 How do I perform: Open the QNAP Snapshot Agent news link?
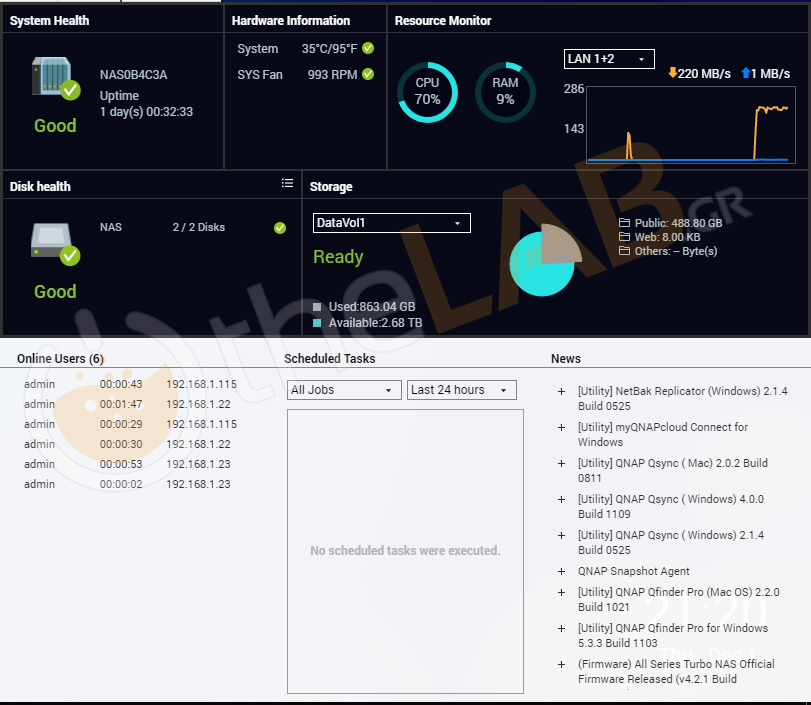tap(634, 571)
